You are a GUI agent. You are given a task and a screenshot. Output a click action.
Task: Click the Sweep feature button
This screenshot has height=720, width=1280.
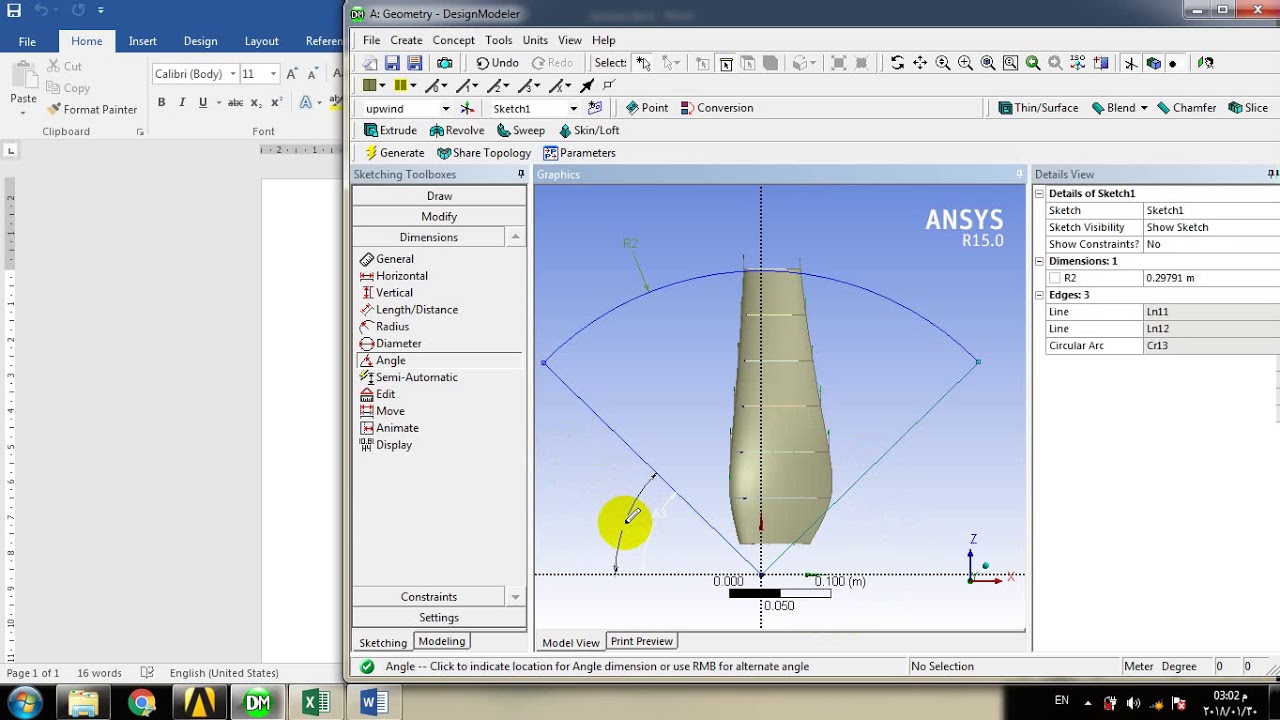[x=520, y=130]
